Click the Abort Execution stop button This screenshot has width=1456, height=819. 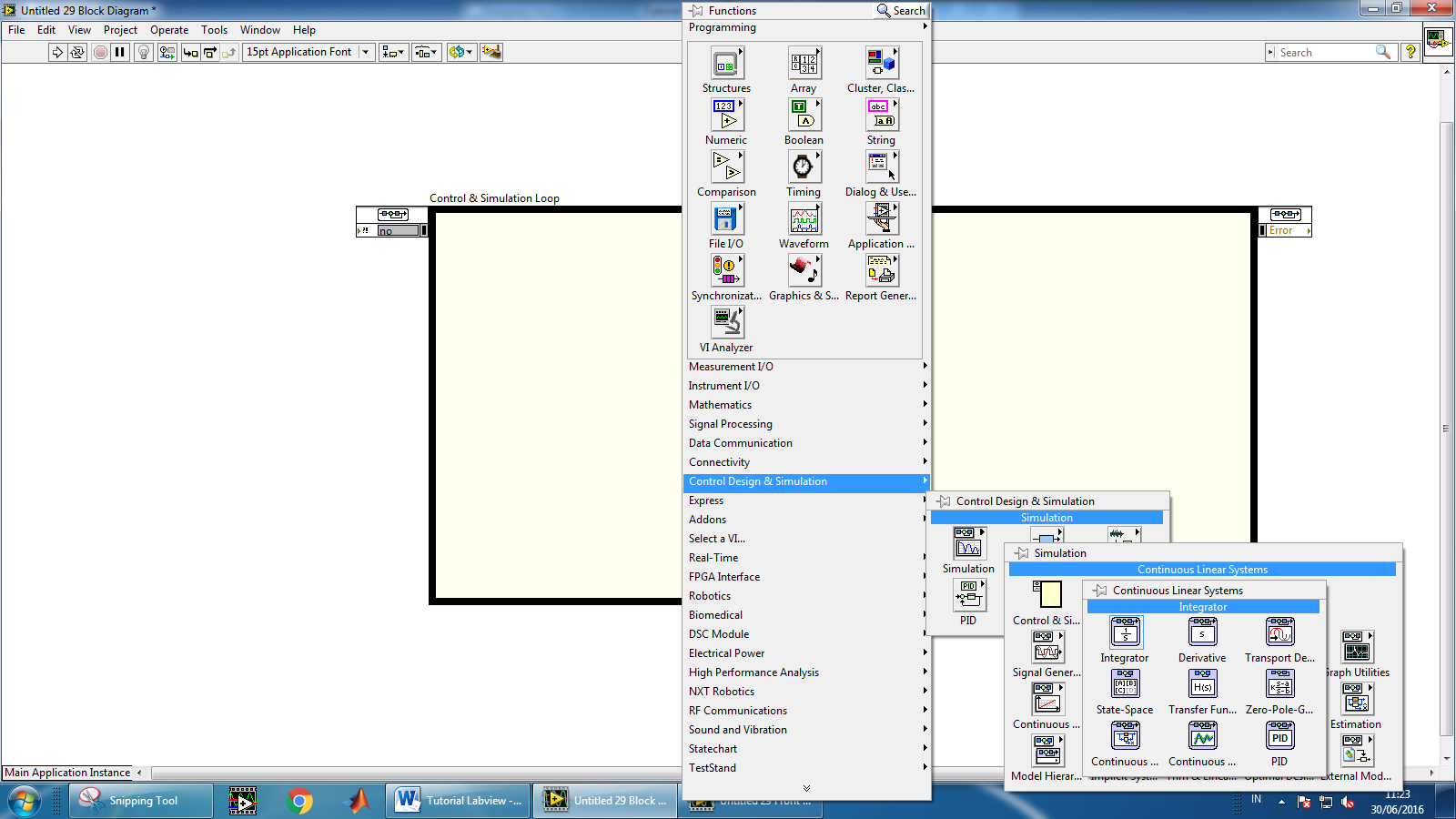point(100,52)
